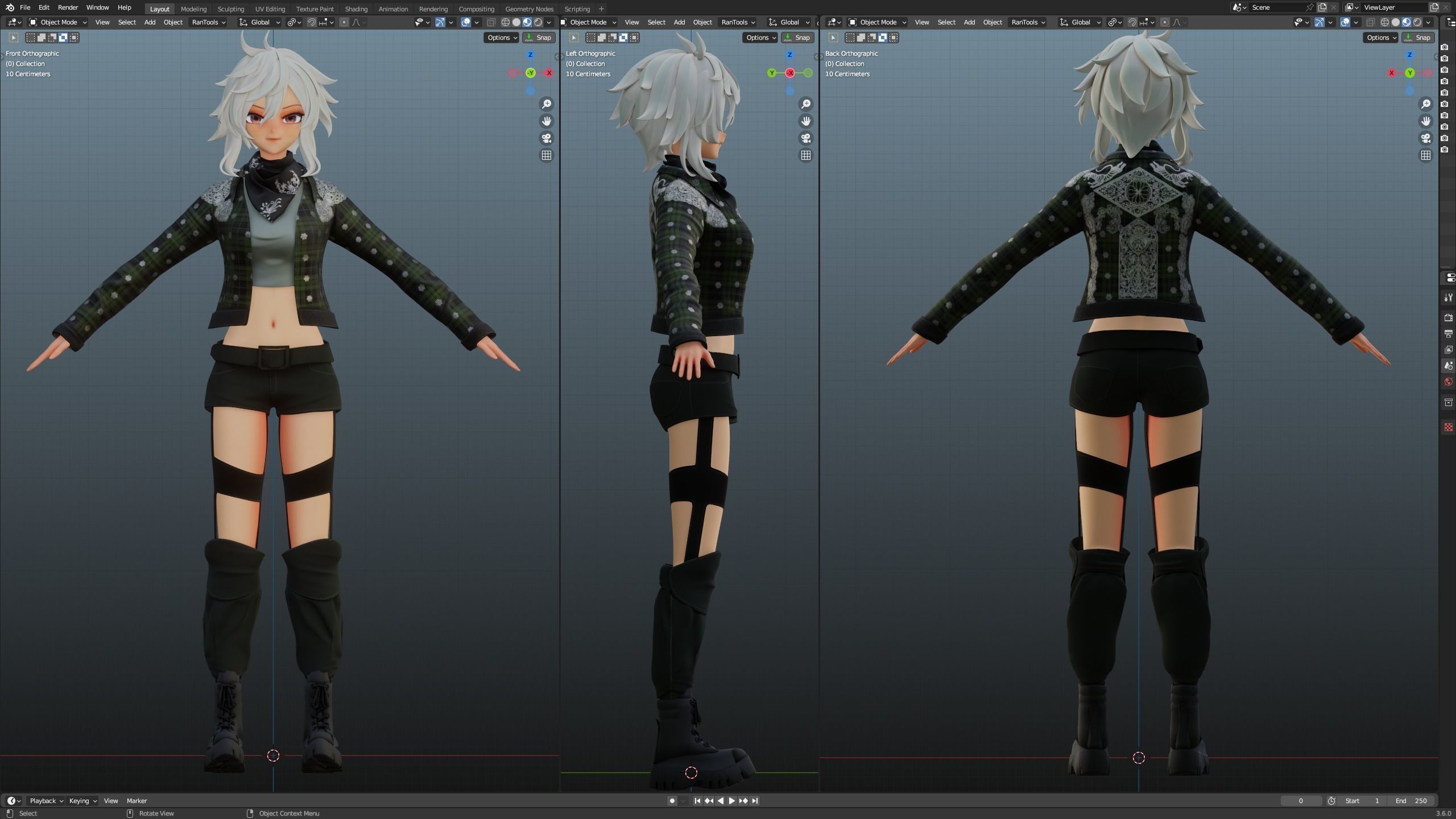Screen dimensions: 1456x819
Task: Click the Y axis on the navigation gizmo
Action: click(x=530, y=73)
